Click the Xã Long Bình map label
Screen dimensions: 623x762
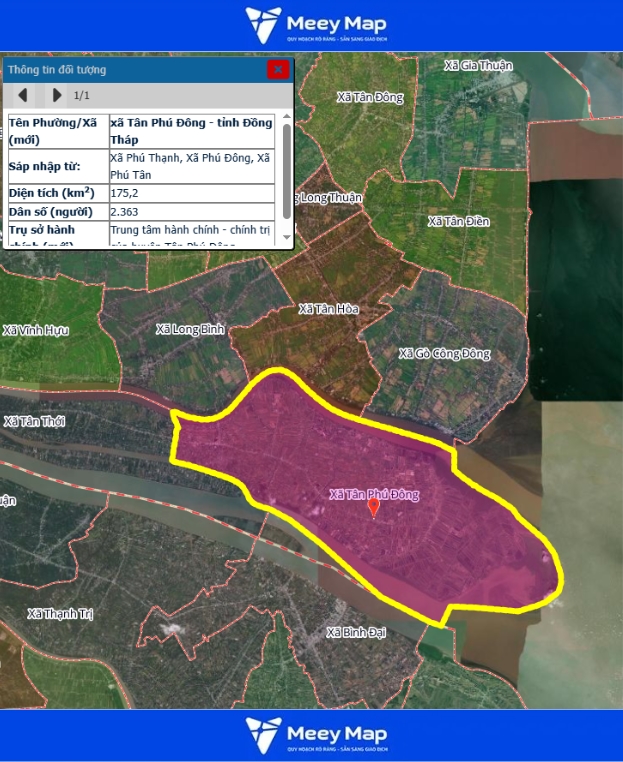[191, 329]
